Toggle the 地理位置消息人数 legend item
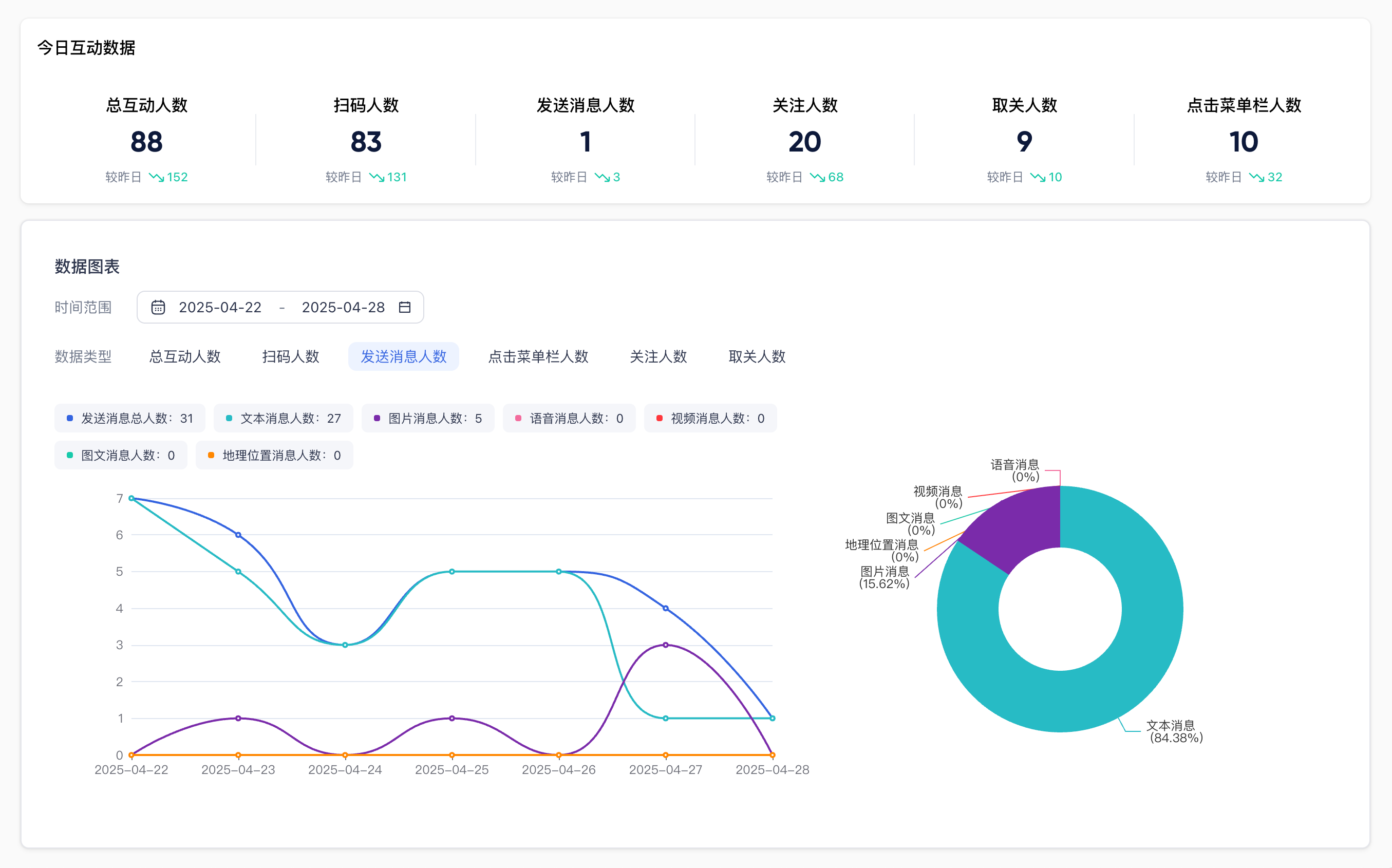Viewport: 1392px width, 868px height. click(274, 455)
